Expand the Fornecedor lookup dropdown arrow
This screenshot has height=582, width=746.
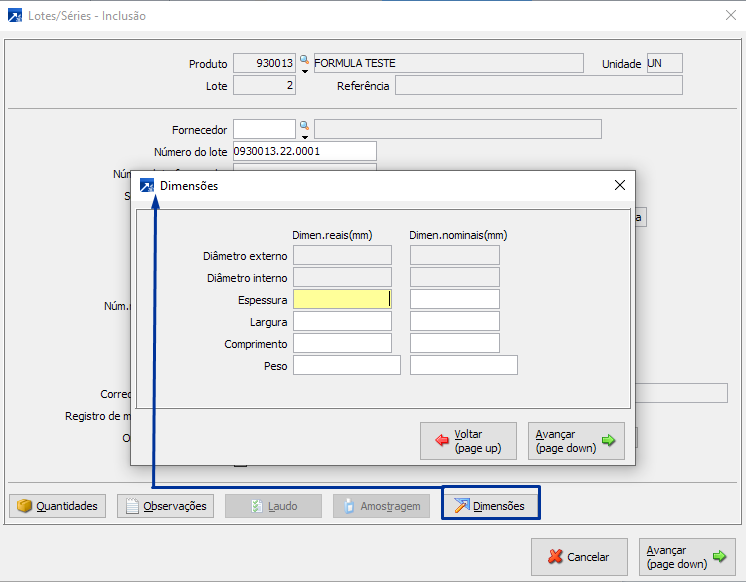tap(305, 137)
